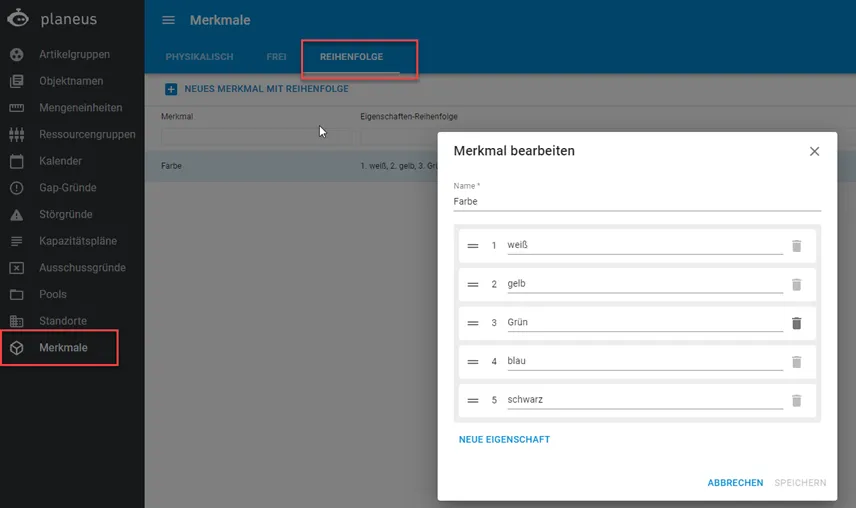Delete the weiß property via trash icon
The width and height of the screenshot is (856, 508).
pyautogui.click(x=796, y=246)
